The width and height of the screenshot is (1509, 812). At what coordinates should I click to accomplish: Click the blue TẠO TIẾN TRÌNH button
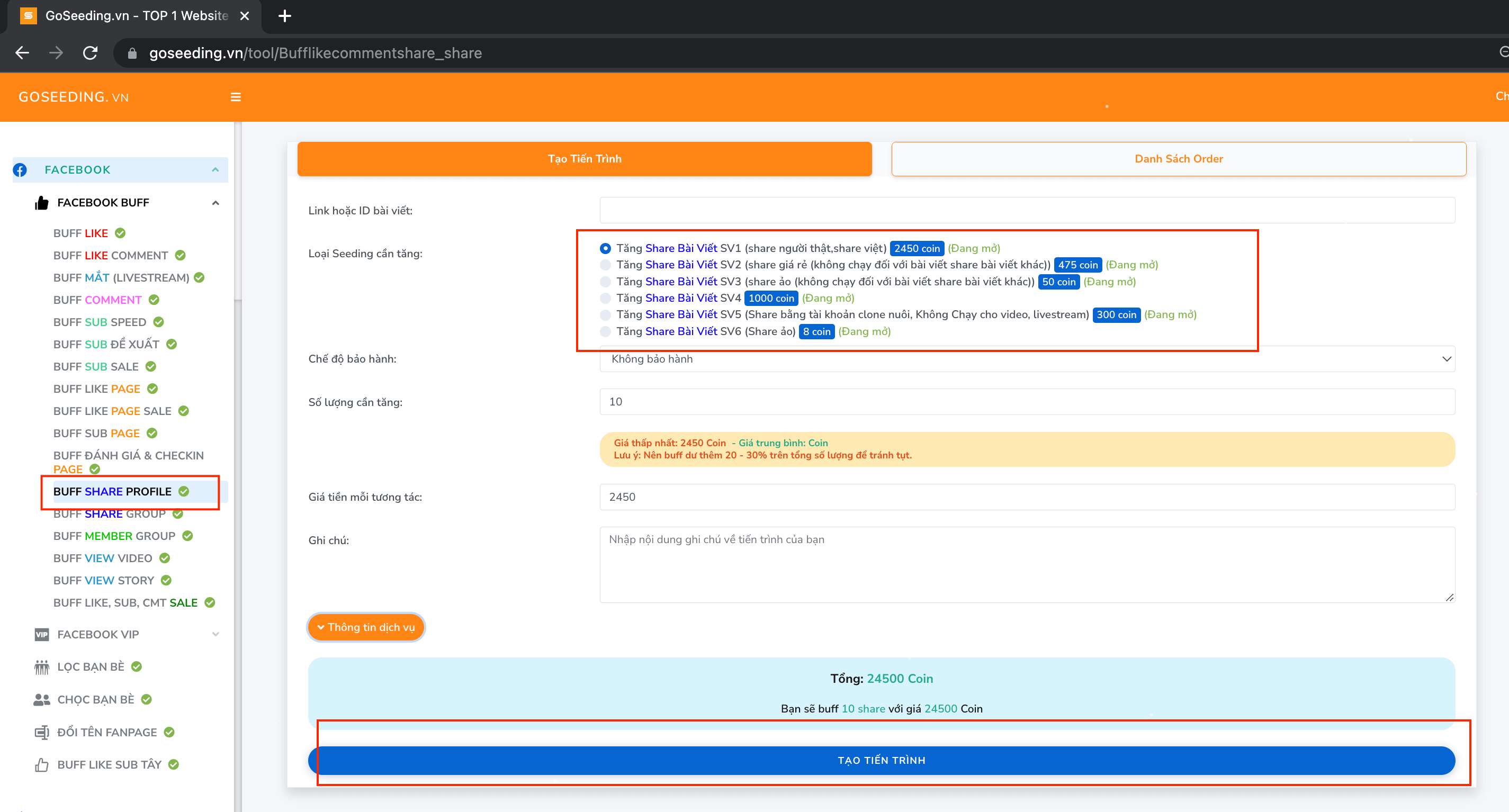(882, 761)
